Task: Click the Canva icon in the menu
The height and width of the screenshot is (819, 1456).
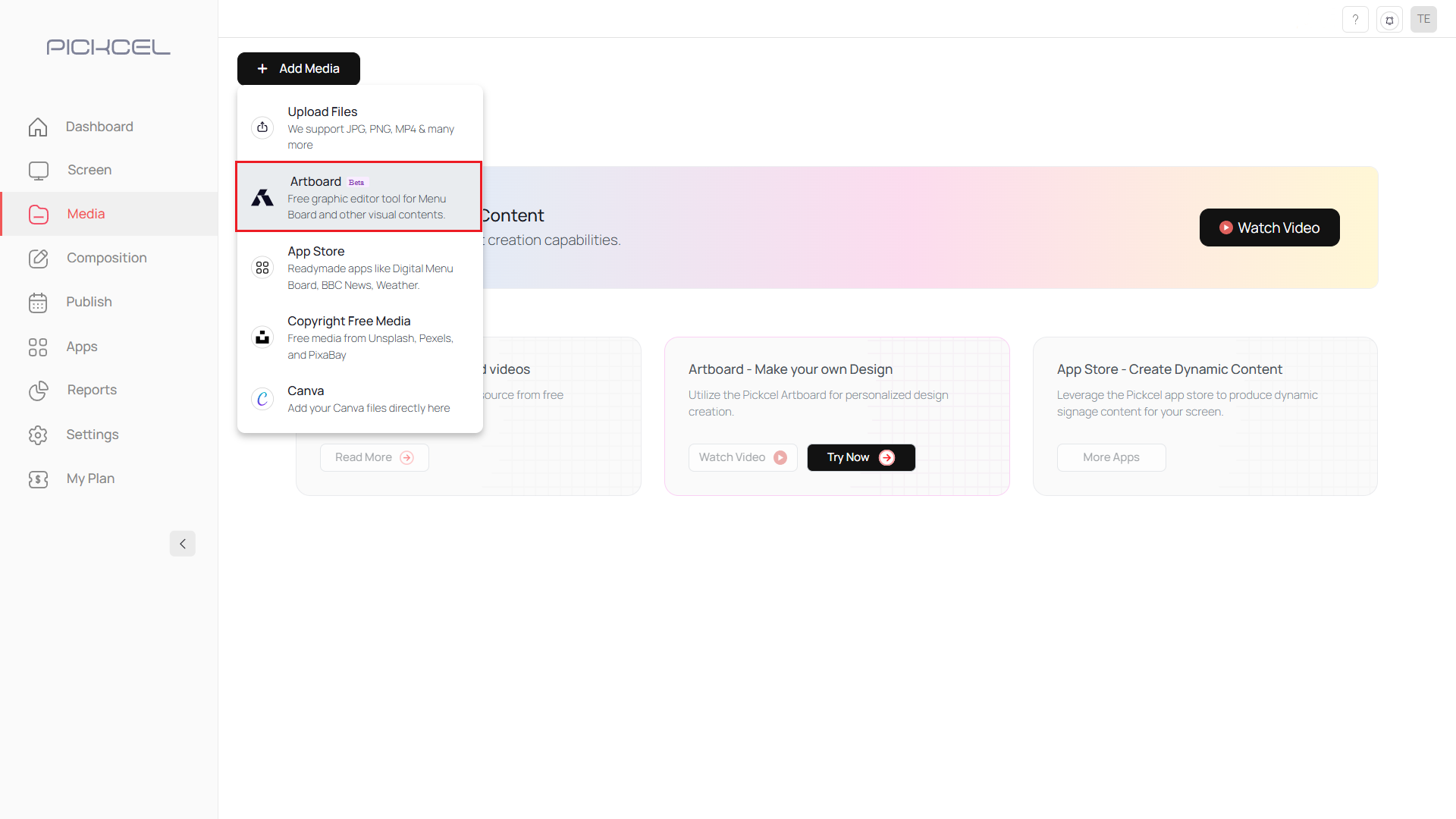Action: tap(262, 398)
